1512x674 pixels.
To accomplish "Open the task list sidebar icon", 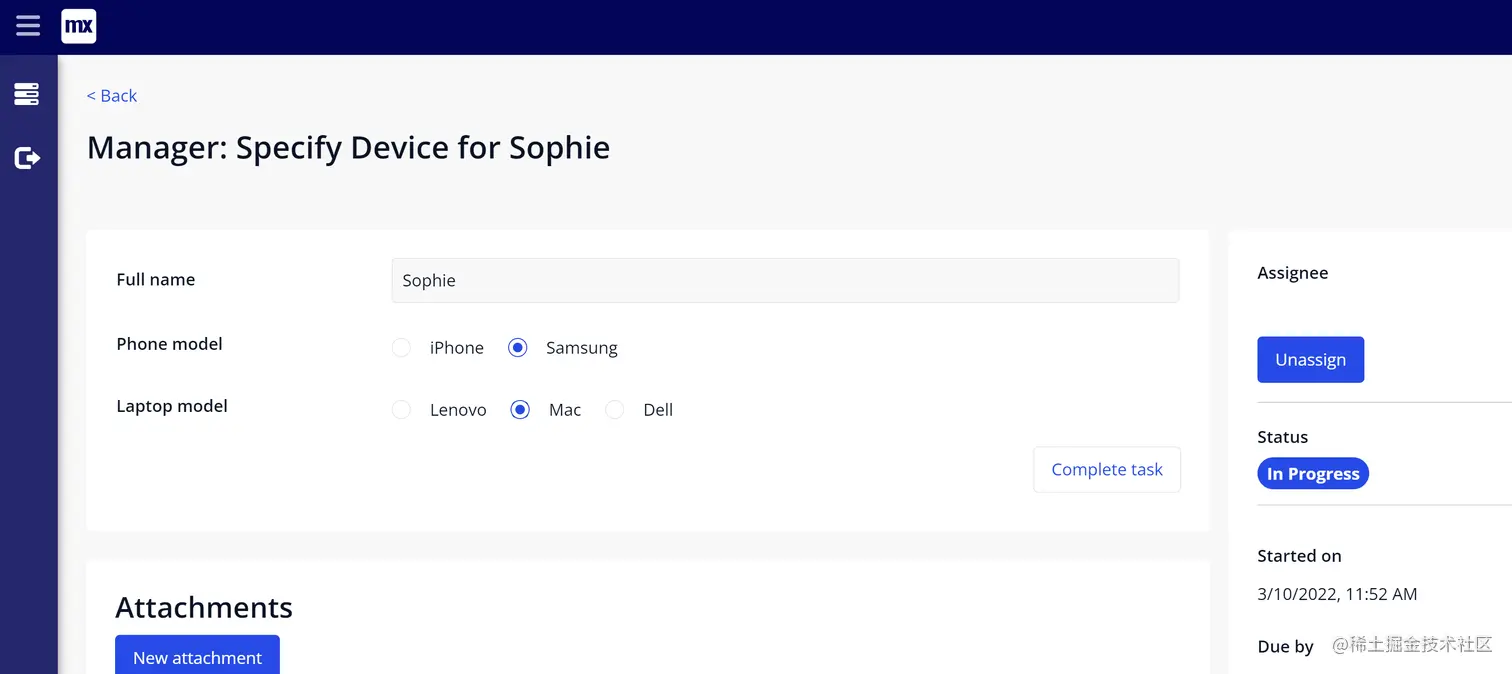I will pyautogui.click(x=27, y=94).
